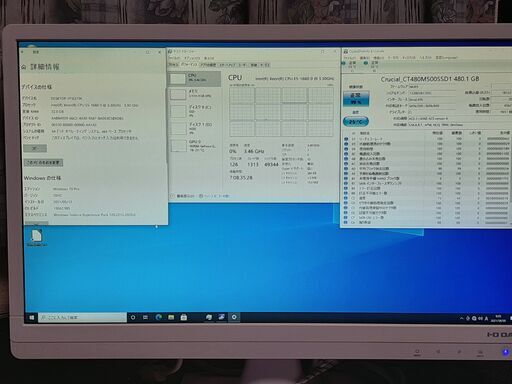Click the CrystalDiskInfo file icon on the desktop
The height and width of the screenshot is (384, 512).
pos(36,238)
